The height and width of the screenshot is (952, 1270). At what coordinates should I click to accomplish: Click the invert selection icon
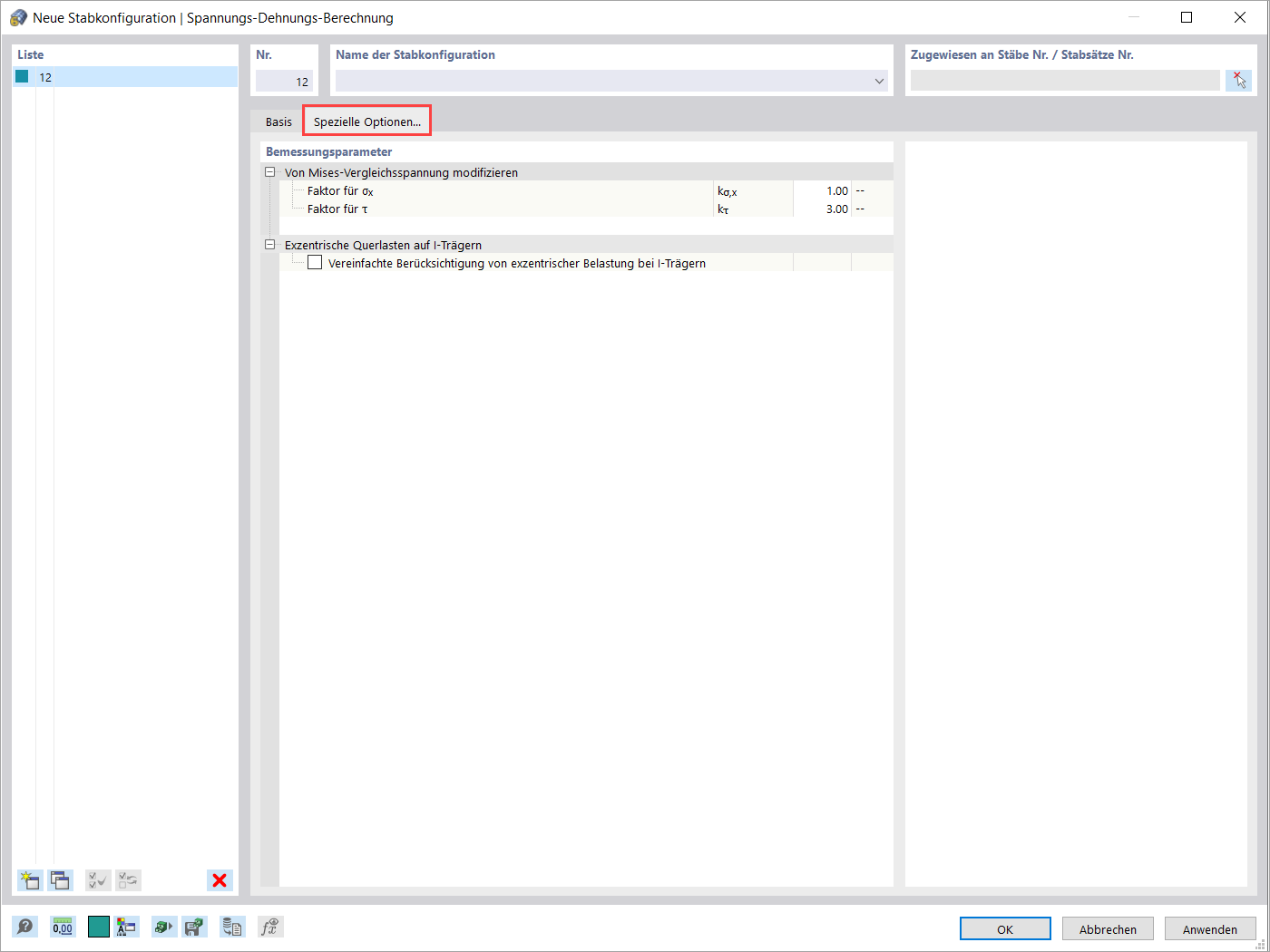pos(129,880)
